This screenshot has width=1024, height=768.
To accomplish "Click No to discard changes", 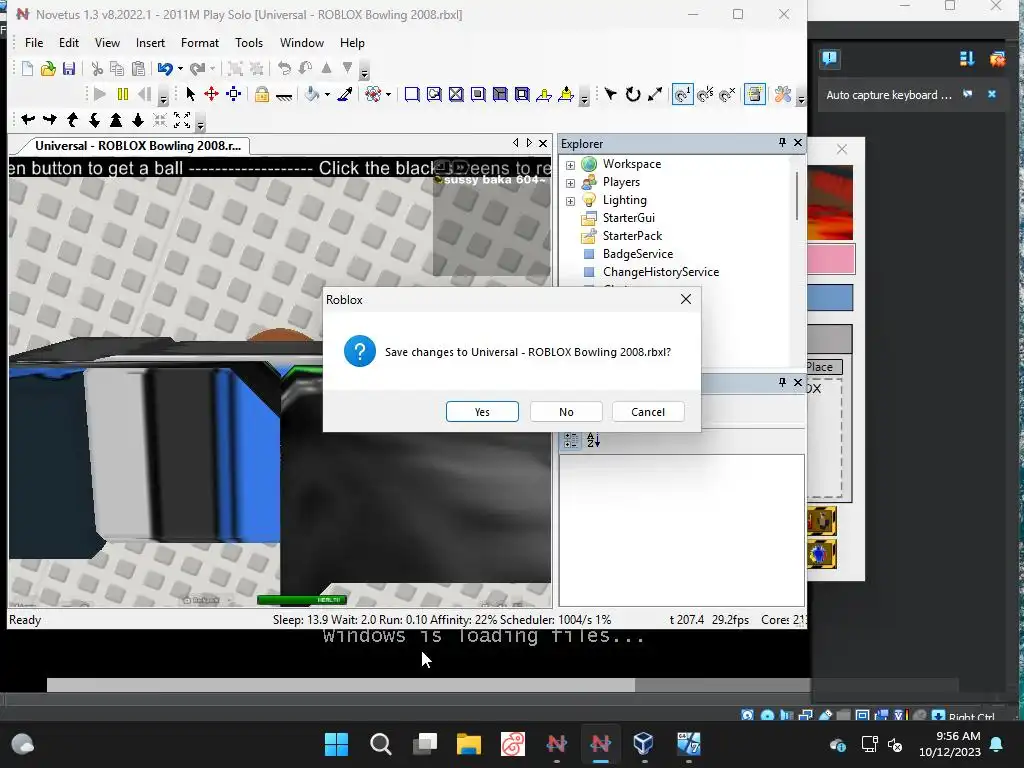I will pos(566,412).
